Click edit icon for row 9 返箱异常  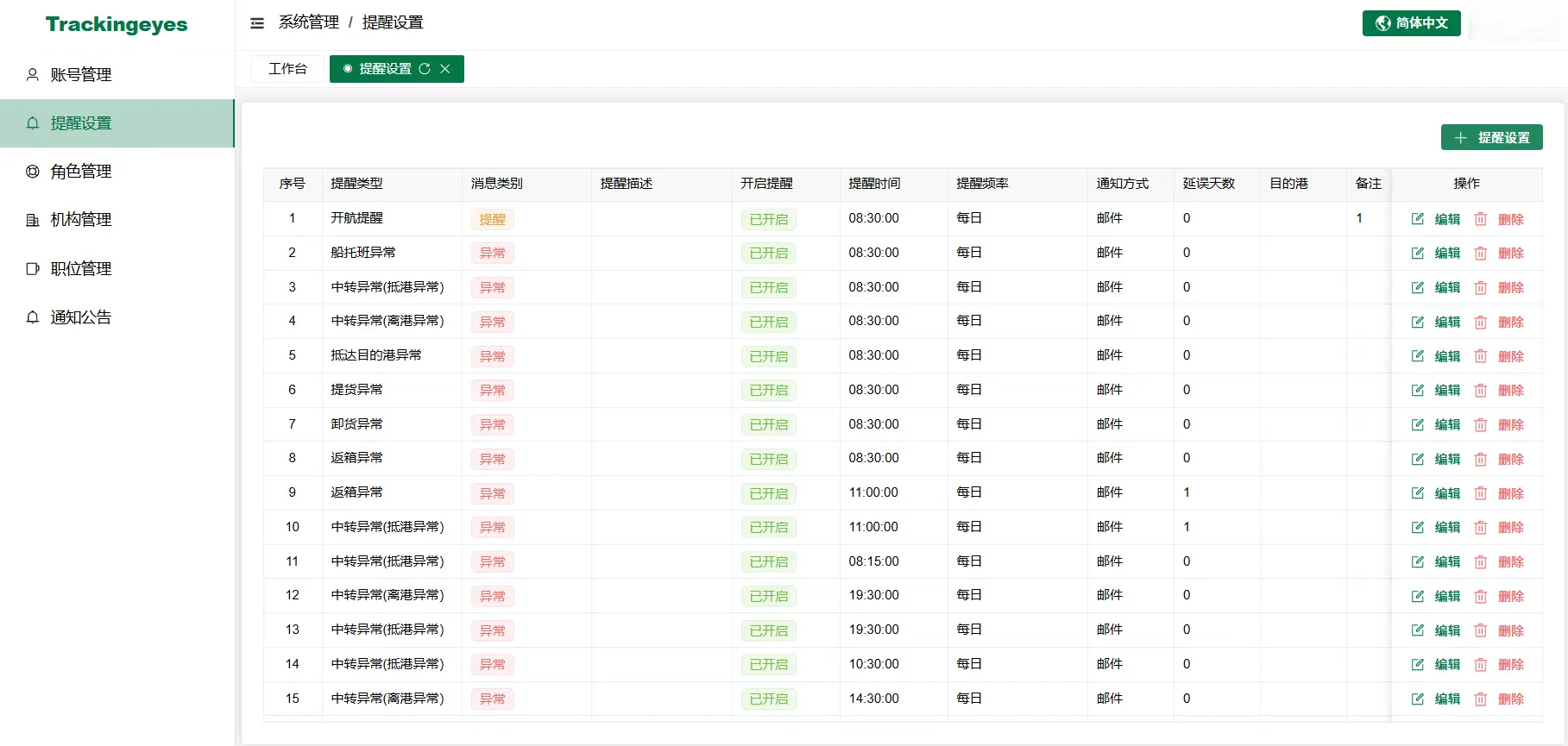(x=1418, y=493)
